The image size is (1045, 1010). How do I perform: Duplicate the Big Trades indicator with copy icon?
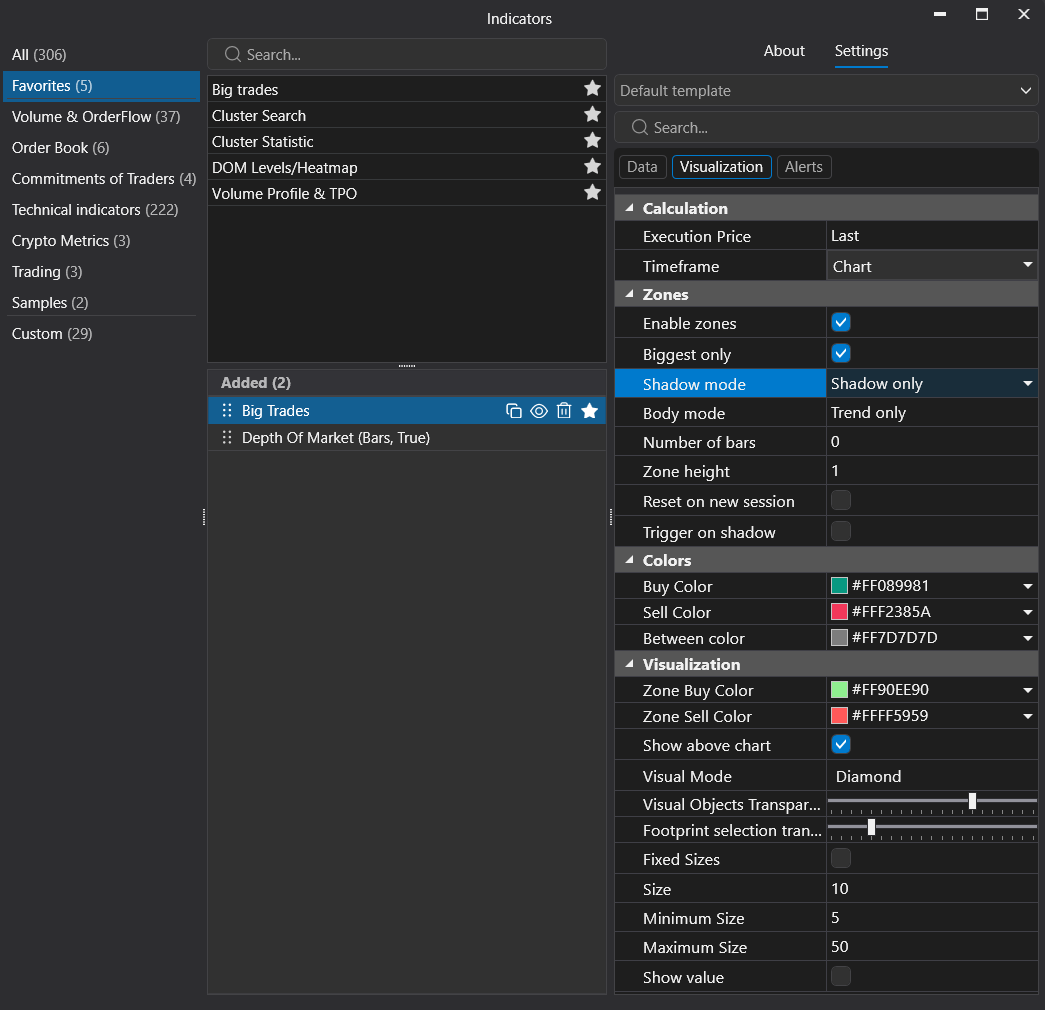point(513,411)
